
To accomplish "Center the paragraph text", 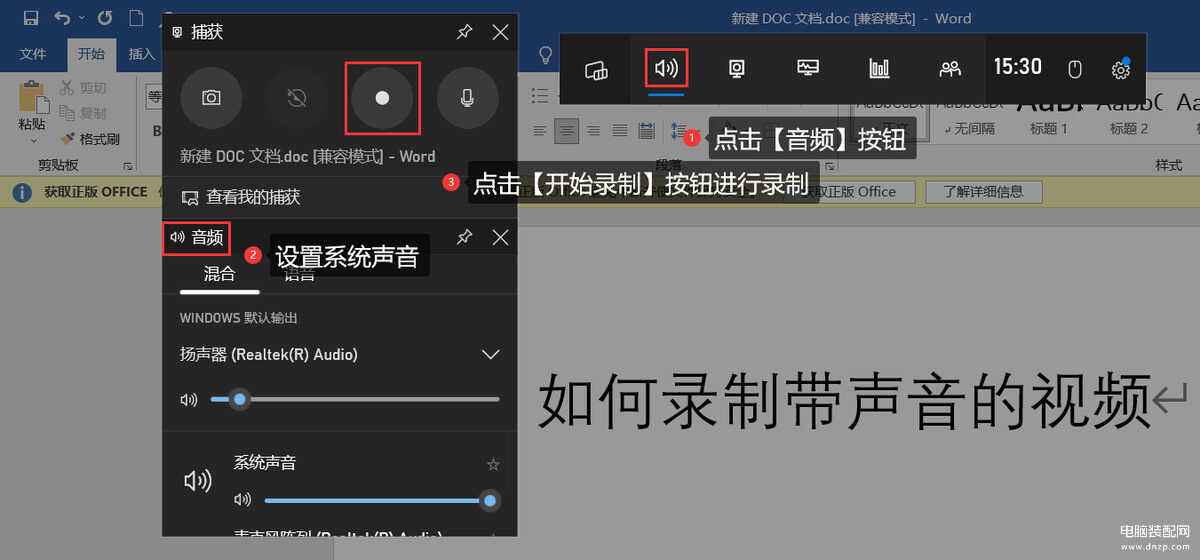I will (x=567, y=130).
